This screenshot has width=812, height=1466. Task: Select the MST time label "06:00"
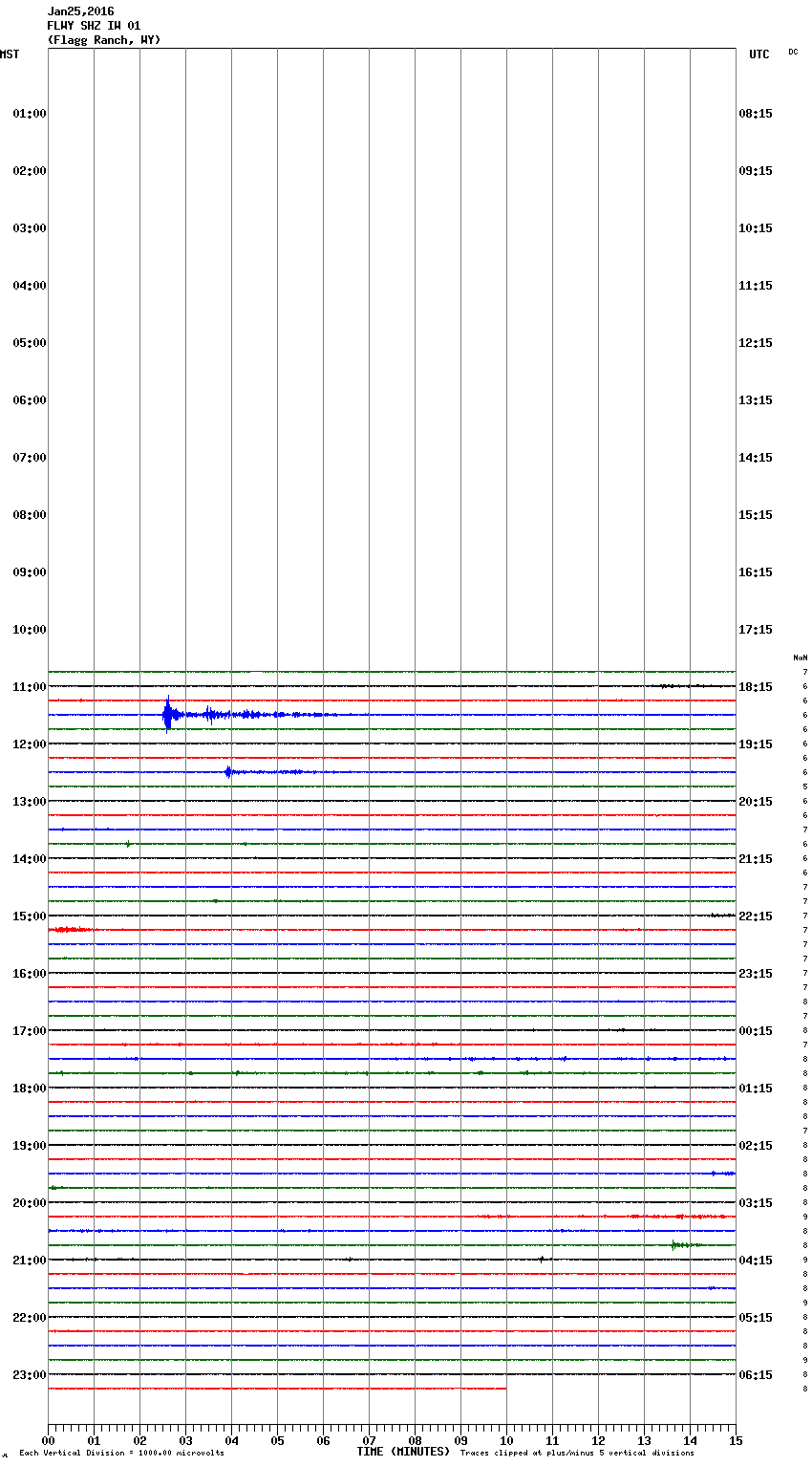click(30, 400)
